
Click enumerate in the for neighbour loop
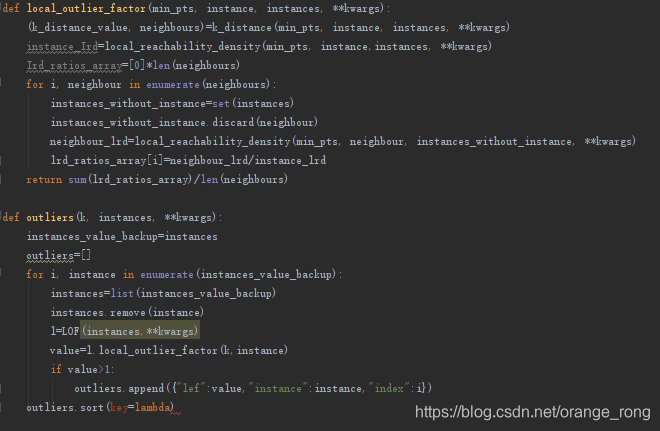(173, 84)
